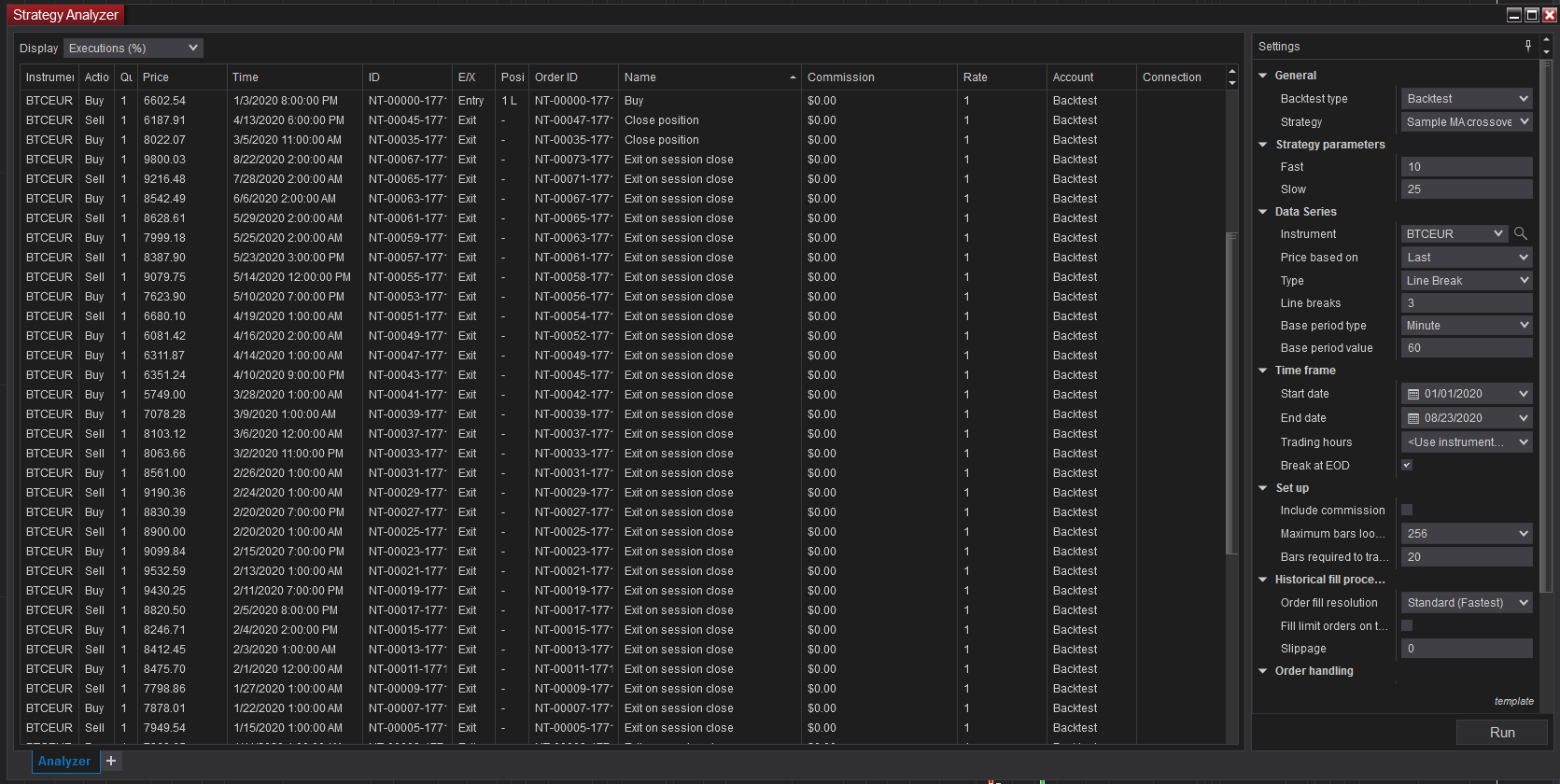Collapse the Historical fill processing section
The height and width of the screenshot is (784, 1560).
(1263, 580)
